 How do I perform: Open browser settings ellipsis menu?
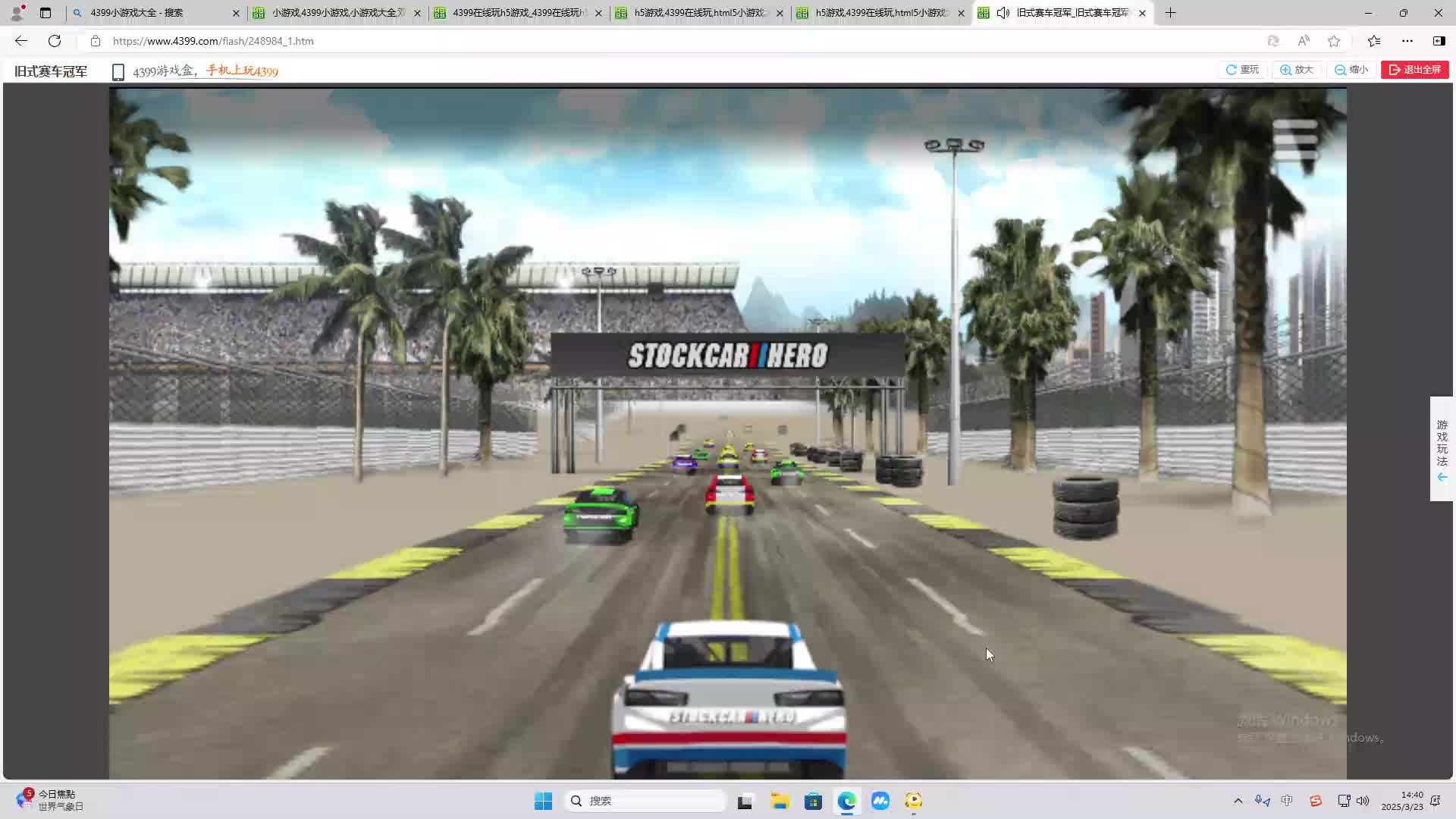pos(1407,41)
